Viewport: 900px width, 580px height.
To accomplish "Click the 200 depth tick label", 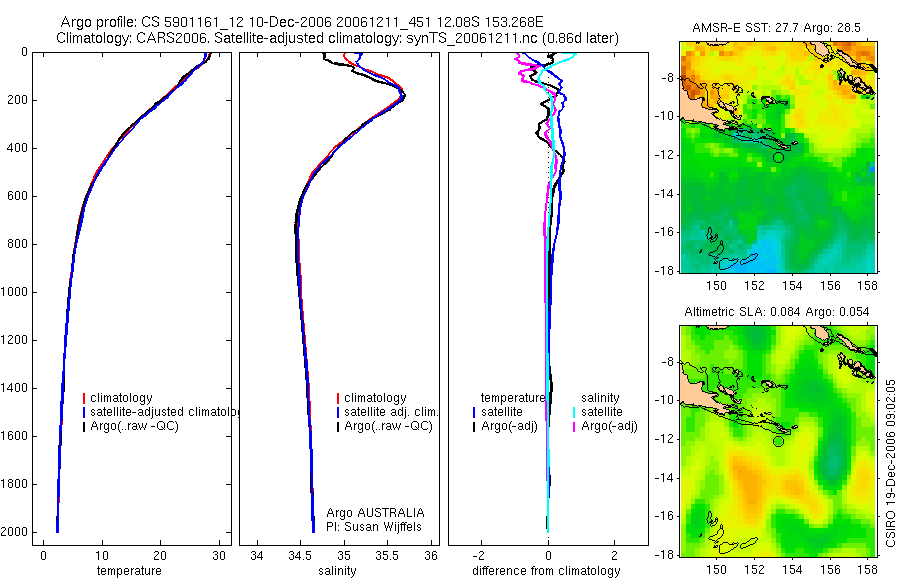I will (x=17, y=100).
